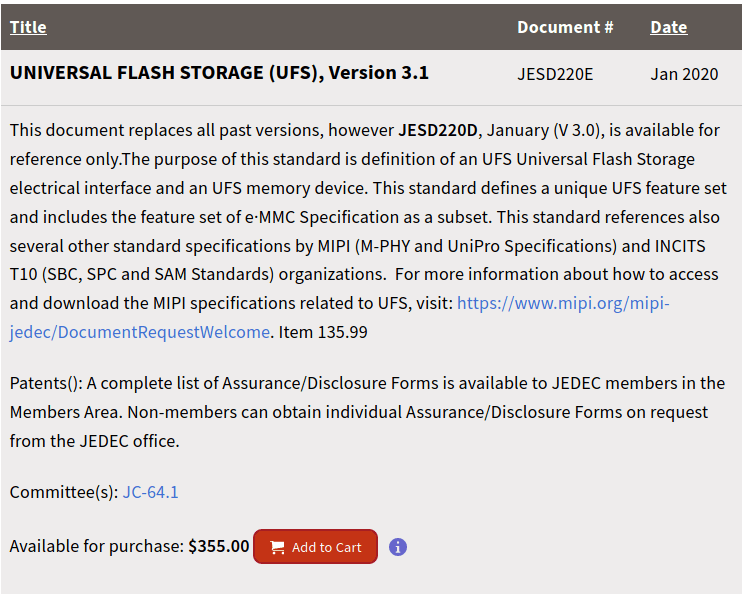Click the jedec/DocumentRequestWelcome link text
The image size is (747, 594).
[x=140, y=332]
